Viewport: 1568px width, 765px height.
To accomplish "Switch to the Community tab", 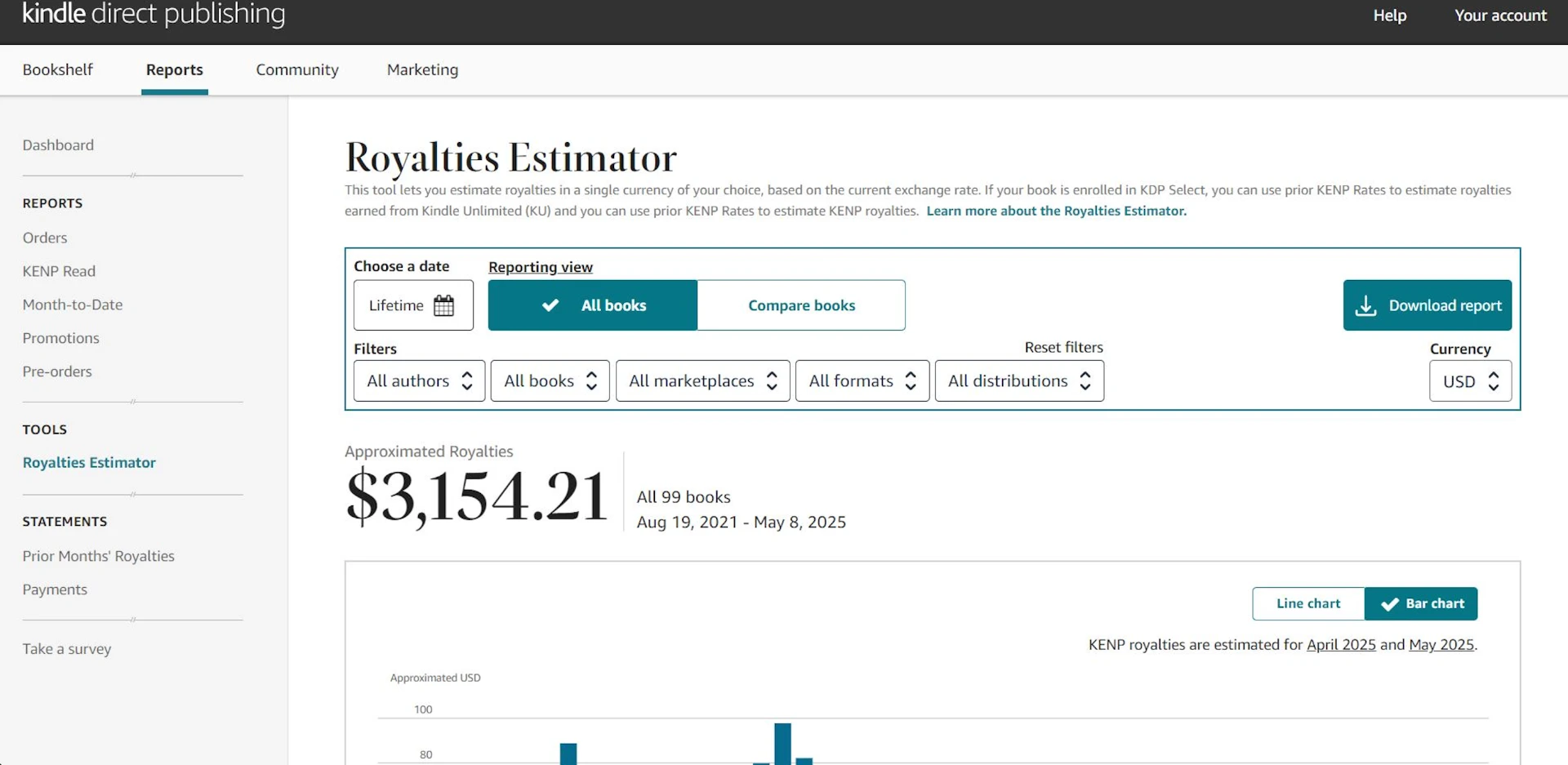I will 297,69.
